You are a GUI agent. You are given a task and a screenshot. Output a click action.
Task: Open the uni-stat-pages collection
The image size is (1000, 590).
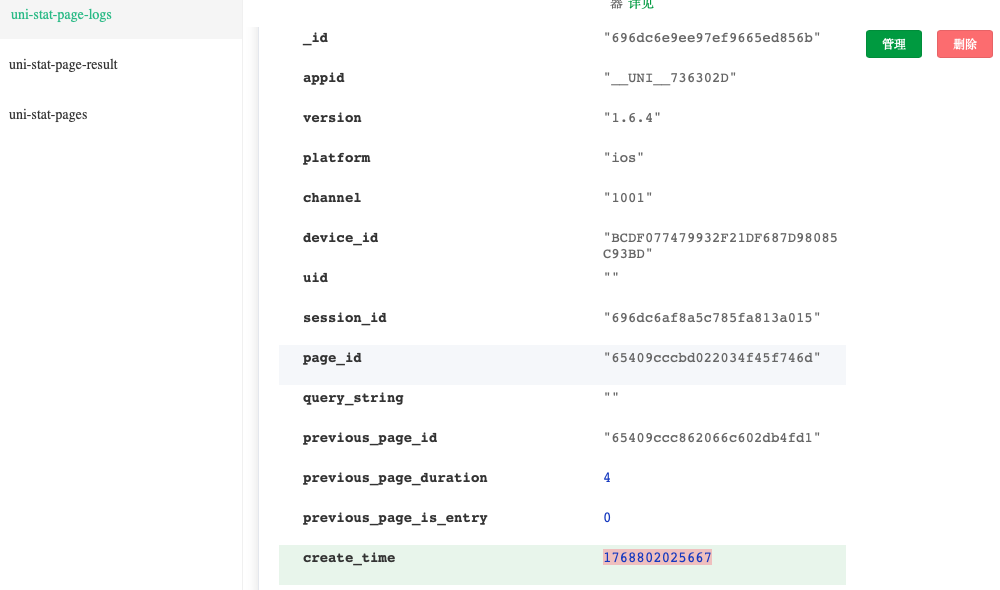point(48,115)
